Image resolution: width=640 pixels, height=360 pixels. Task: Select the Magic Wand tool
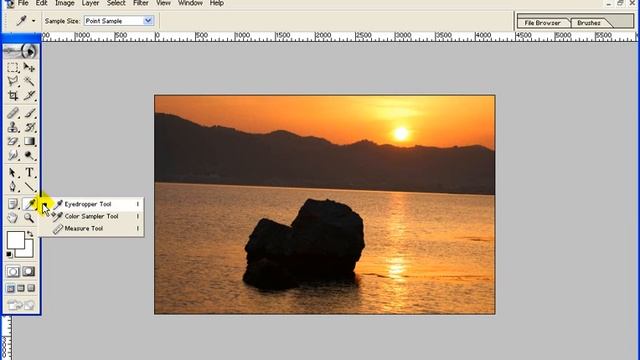click(29, 81)
